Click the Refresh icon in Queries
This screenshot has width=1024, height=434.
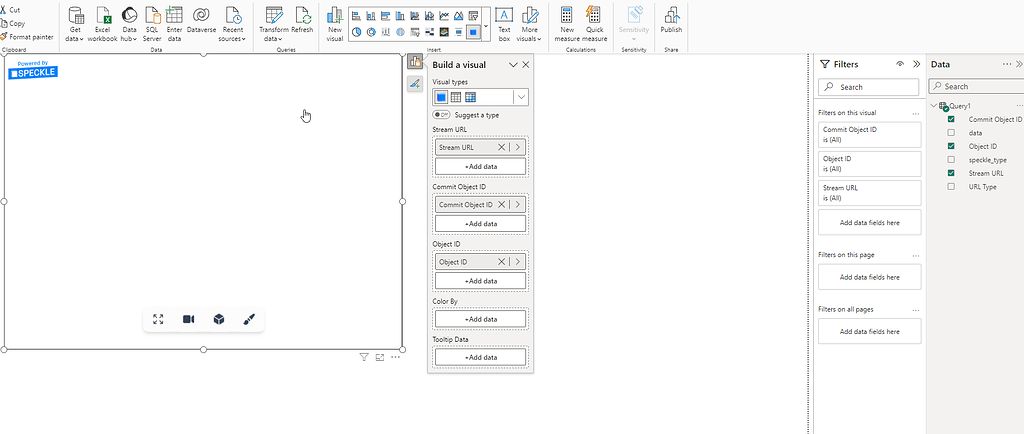click(302, 16)
